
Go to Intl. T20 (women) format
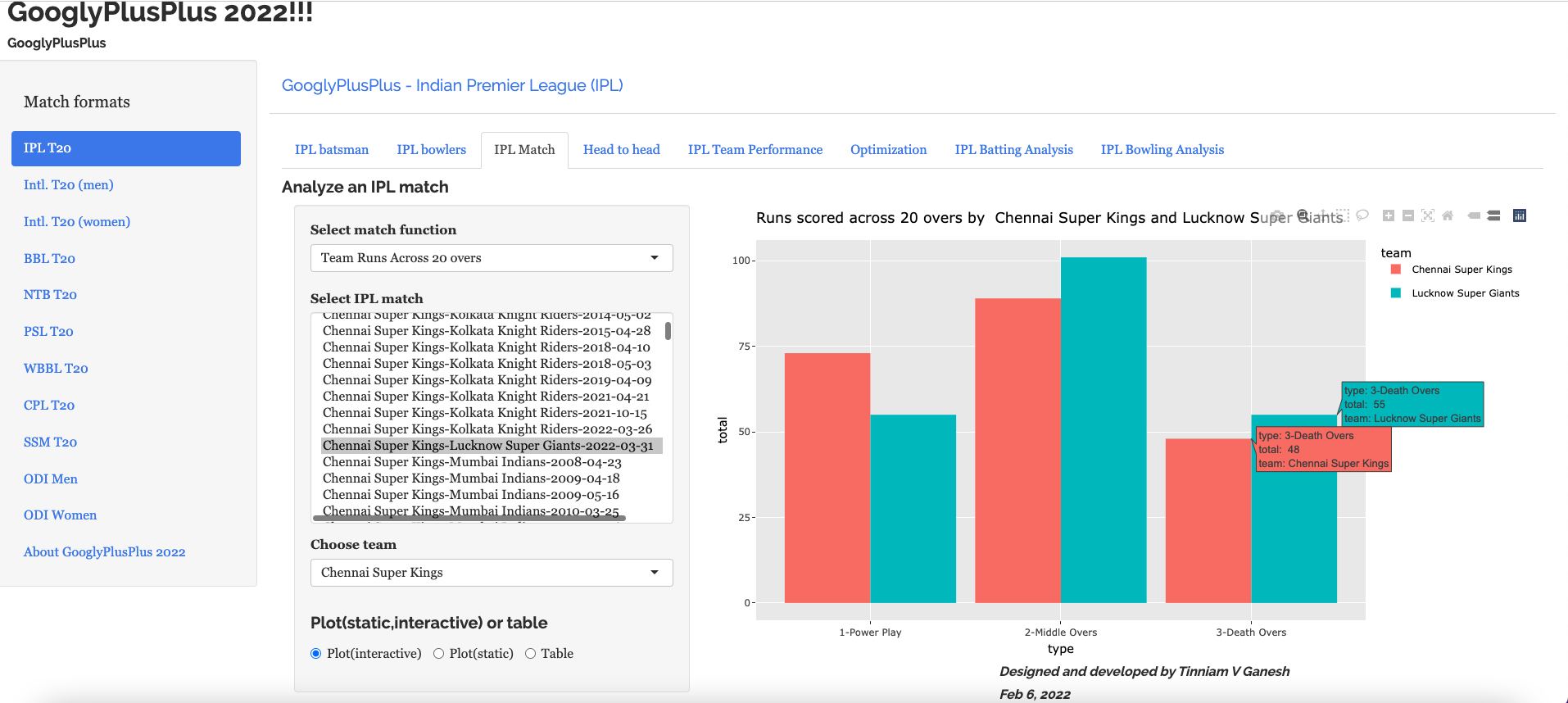pyautogui.click(x=77, y=222)
